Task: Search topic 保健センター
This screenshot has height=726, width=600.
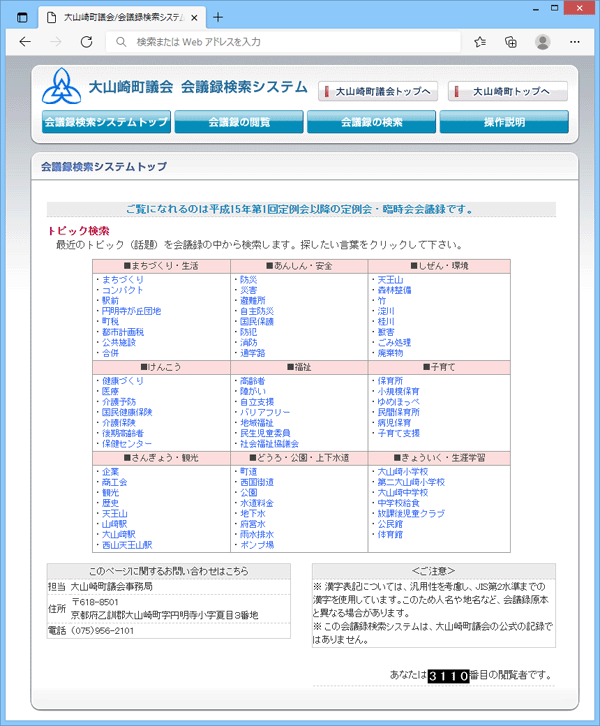Action: coord(127,444)
